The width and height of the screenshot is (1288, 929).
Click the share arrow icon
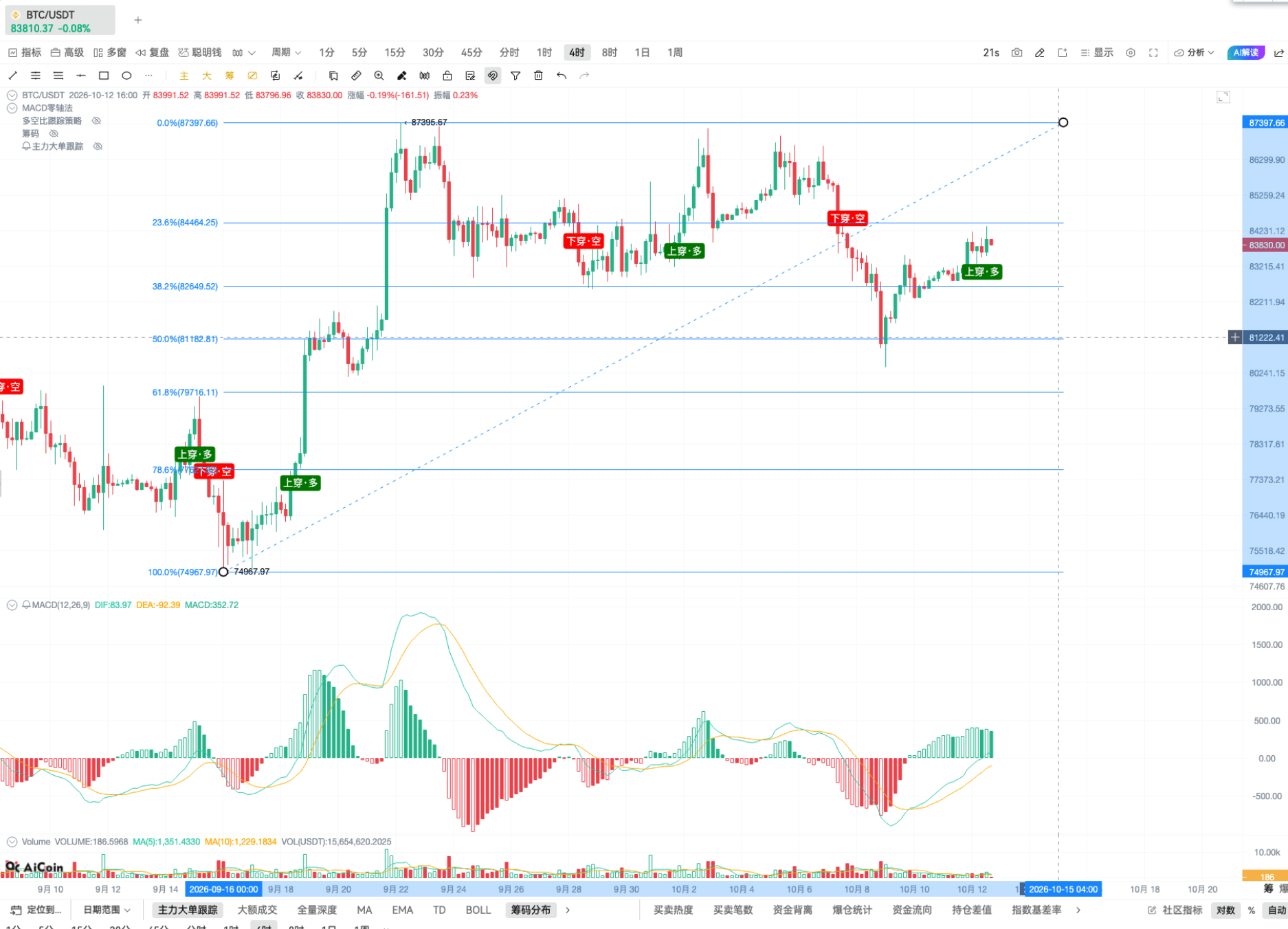coord(1278,53)
